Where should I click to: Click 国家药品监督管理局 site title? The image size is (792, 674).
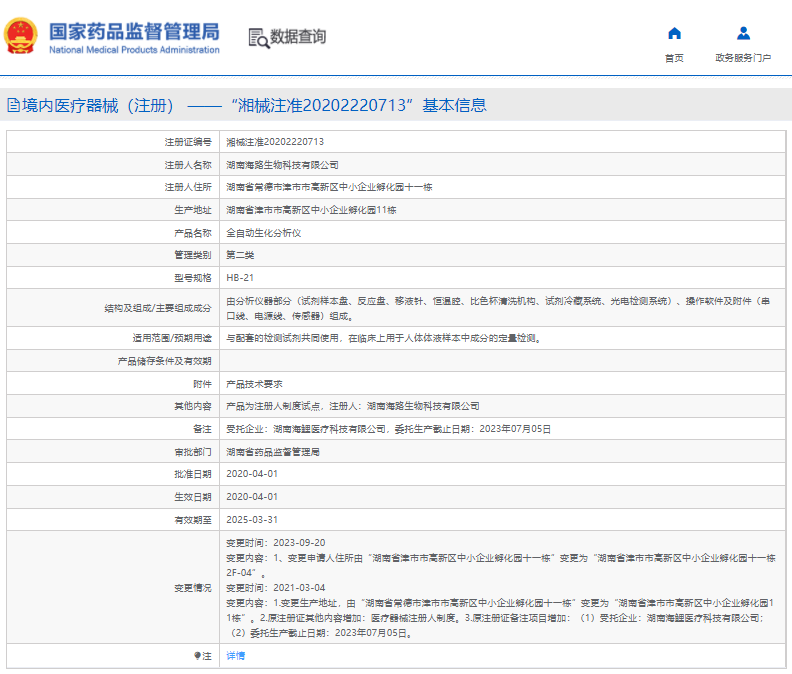click(x=134, y=31)
